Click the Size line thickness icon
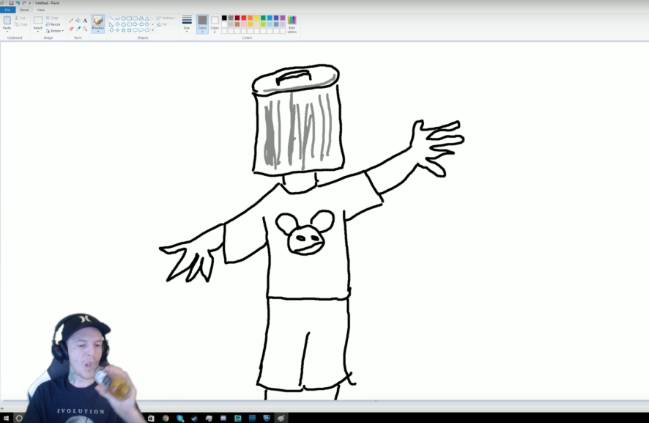 (187, 20)
